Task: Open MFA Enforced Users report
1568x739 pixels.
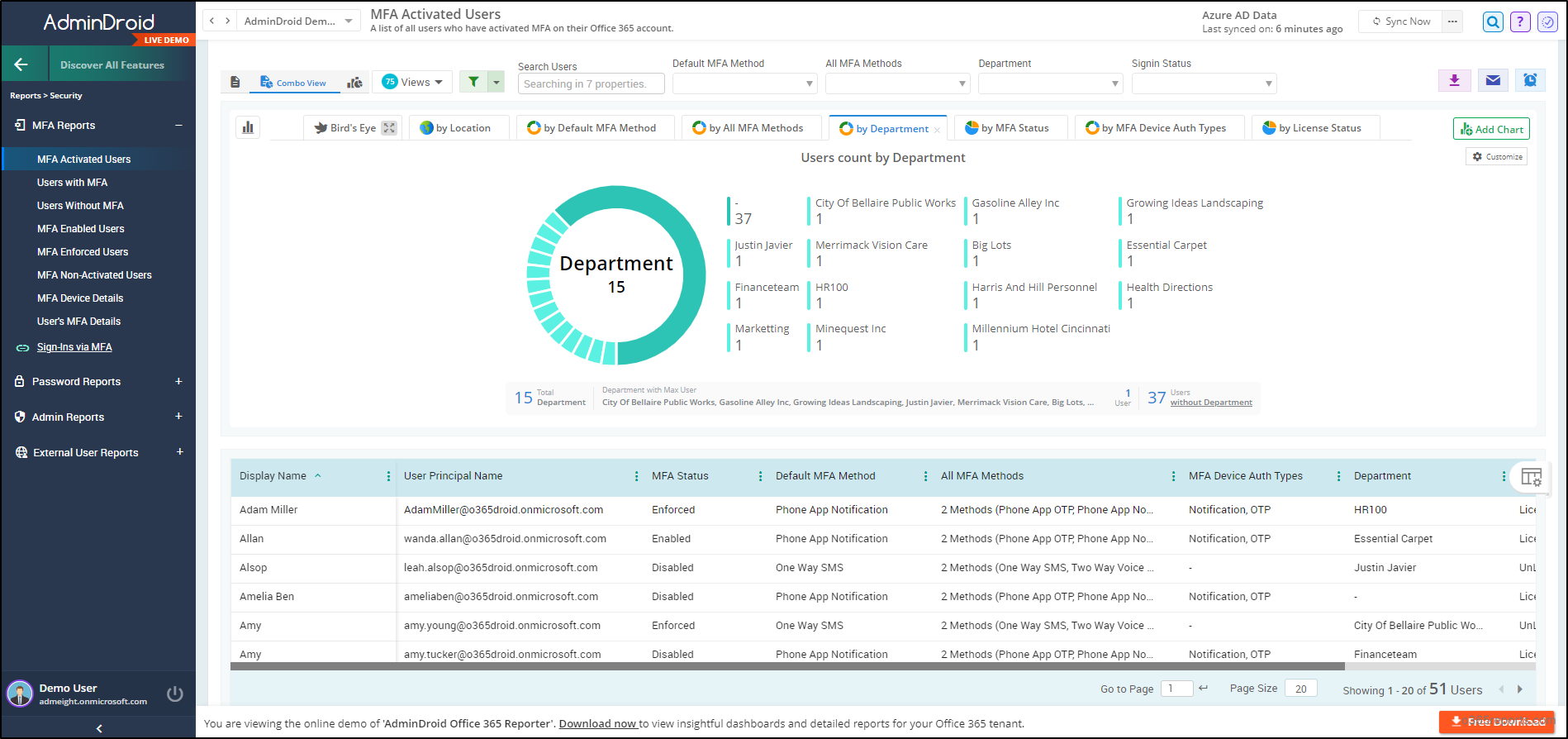Action: point(83,251)
